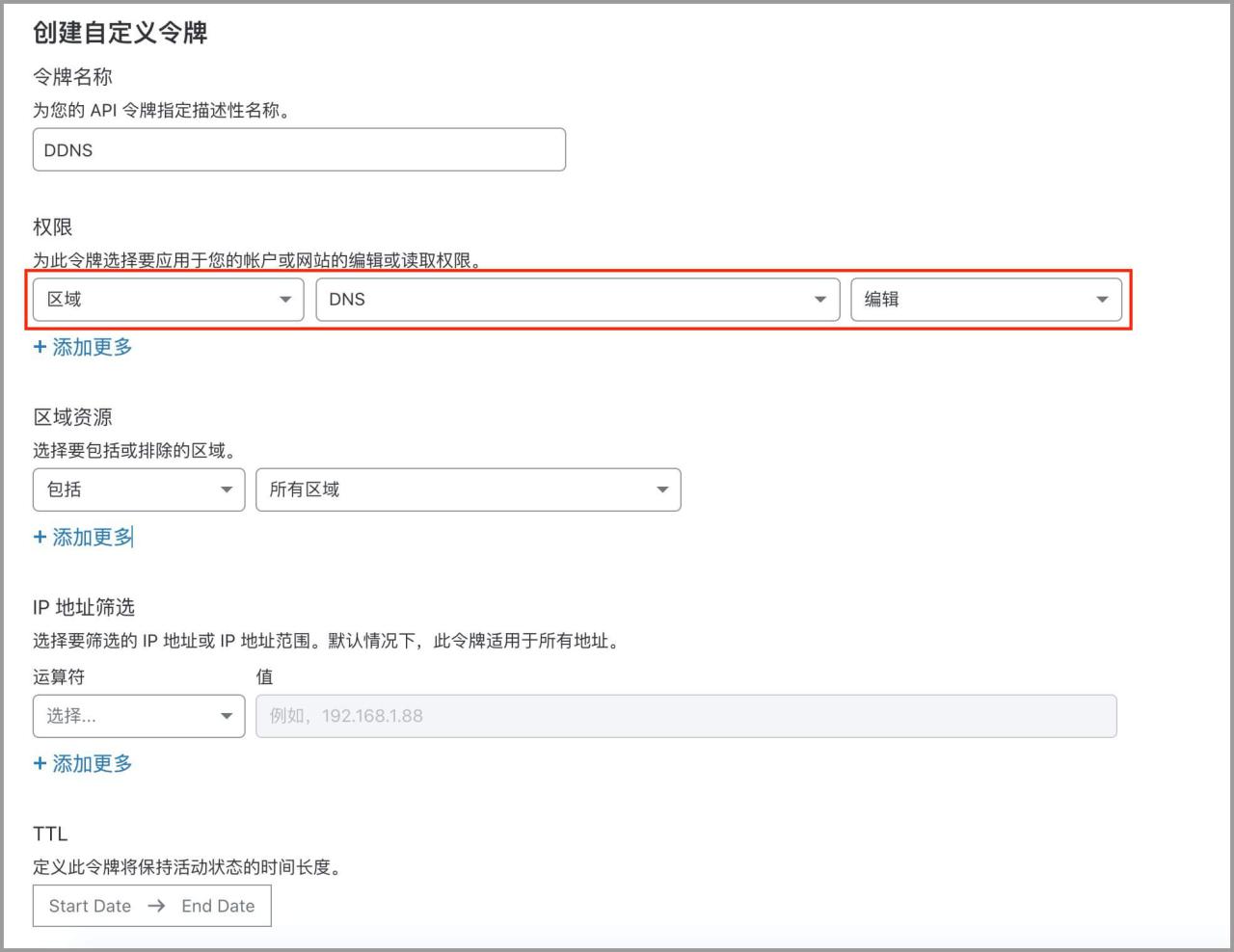Open the 所有区域 zone selector
The height and width of the screenshot is (952, 1234).
(468, 489)
